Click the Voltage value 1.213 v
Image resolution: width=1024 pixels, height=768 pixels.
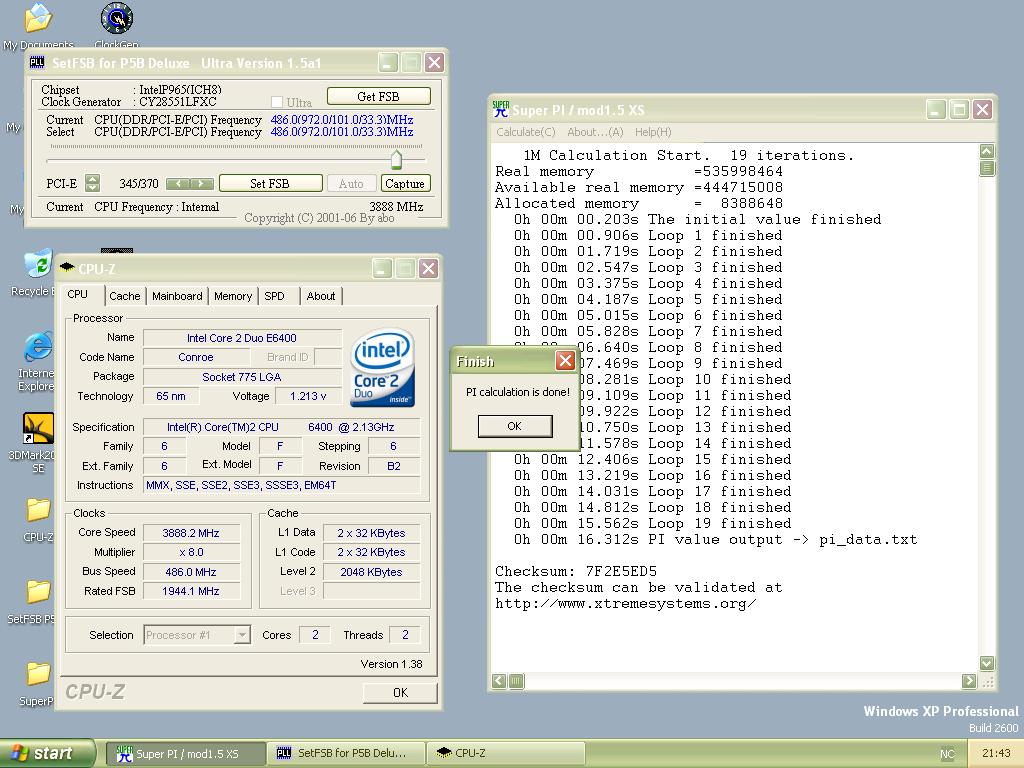click(x=308, y=396)
